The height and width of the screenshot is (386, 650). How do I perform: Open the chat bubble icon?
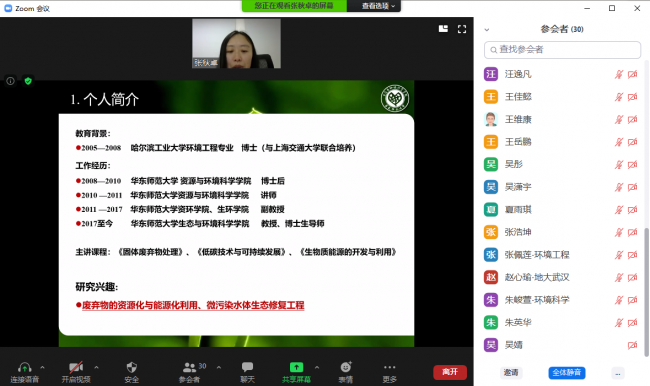coord(247,367)
